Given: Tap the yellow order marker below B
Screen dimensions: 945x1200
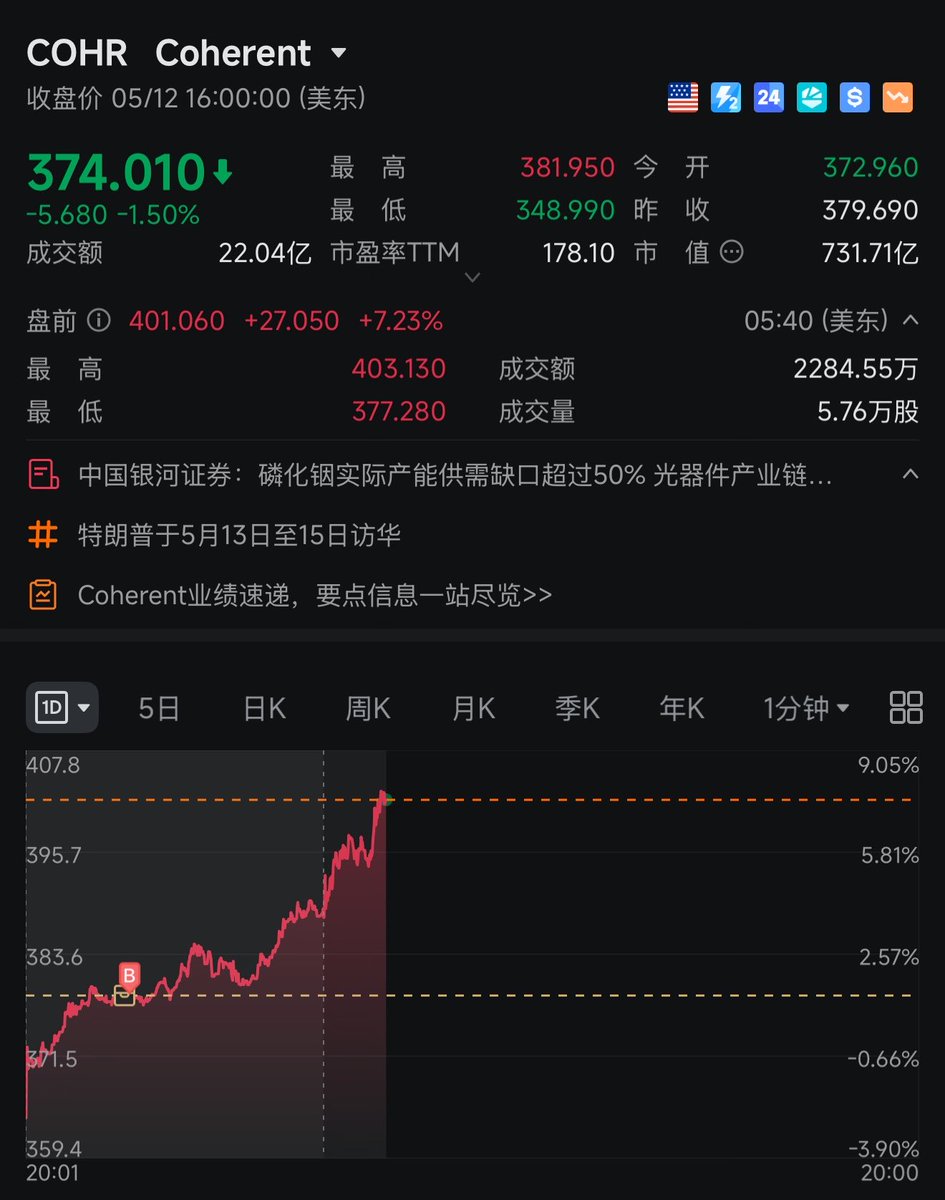Looking at the screenshot, I should click(124, 996).
